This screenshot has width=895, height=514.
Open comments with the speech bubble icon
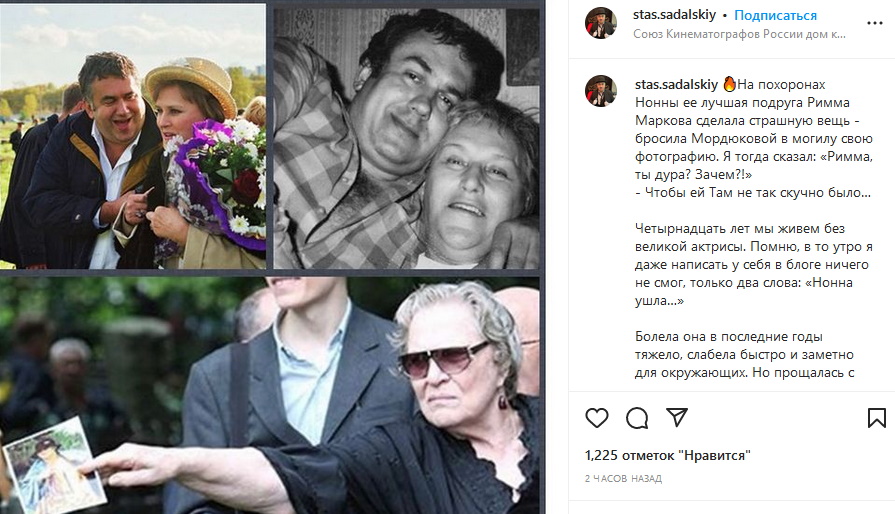point(636,418)
